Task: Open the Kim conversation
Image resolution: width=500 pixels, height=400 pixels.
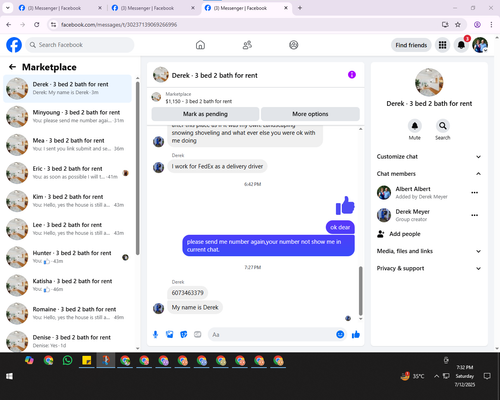Action: (x=67, y=201)
